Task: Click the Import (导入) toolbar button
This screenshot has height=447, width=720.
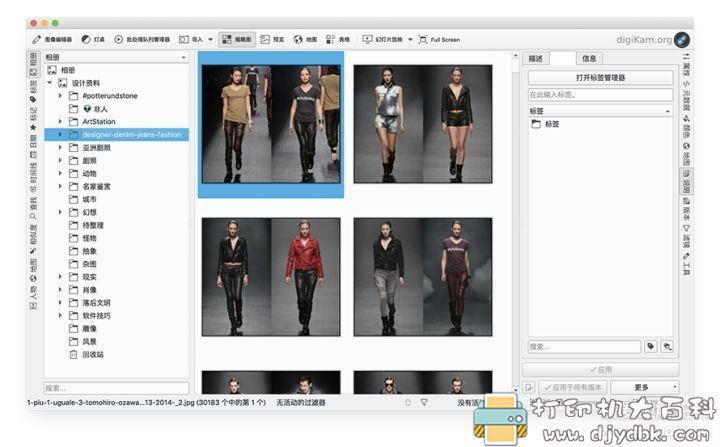Action: [x=191, y=40]
